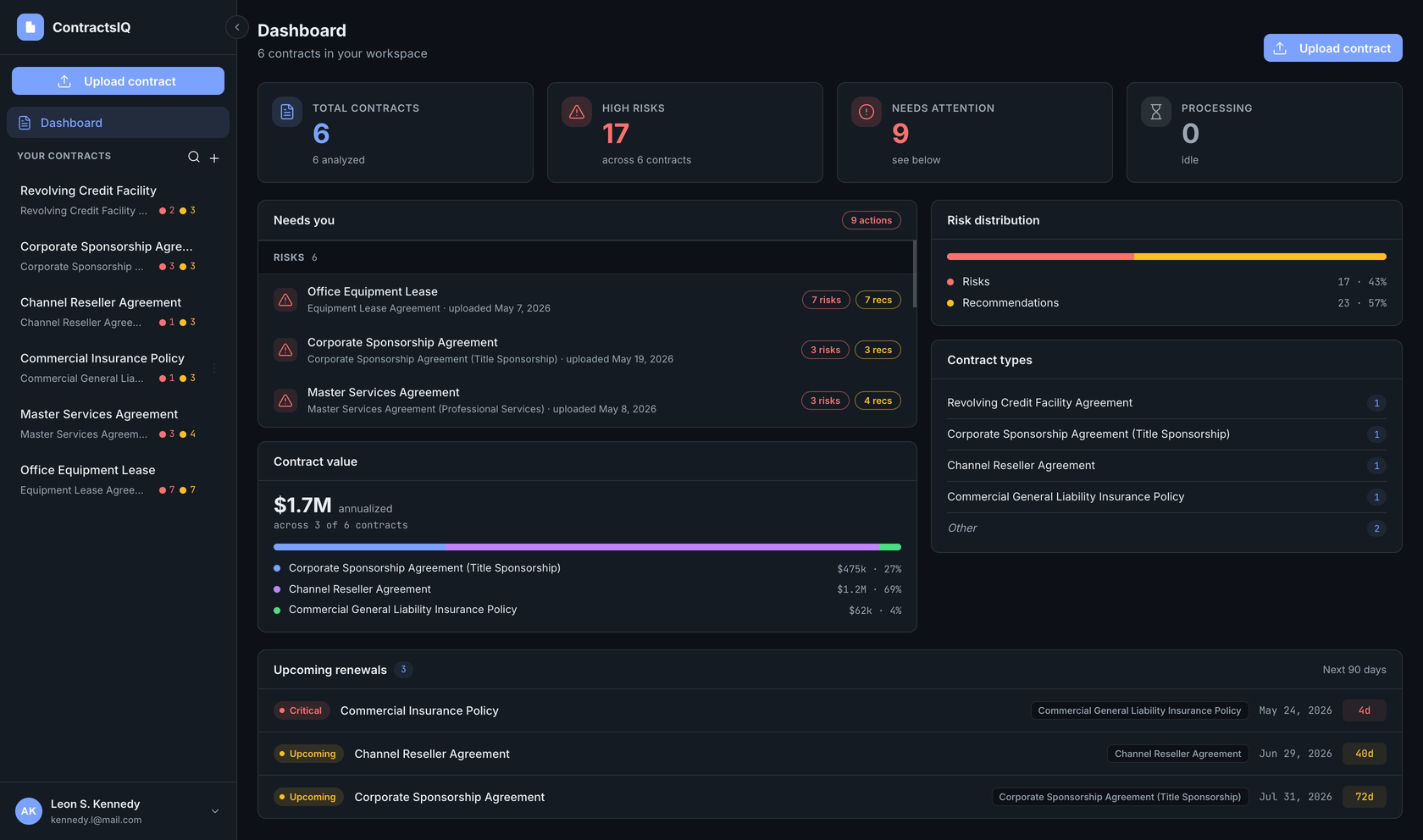
Task: Click the Dashboard document icon in the sidebar
Action: 25,123
